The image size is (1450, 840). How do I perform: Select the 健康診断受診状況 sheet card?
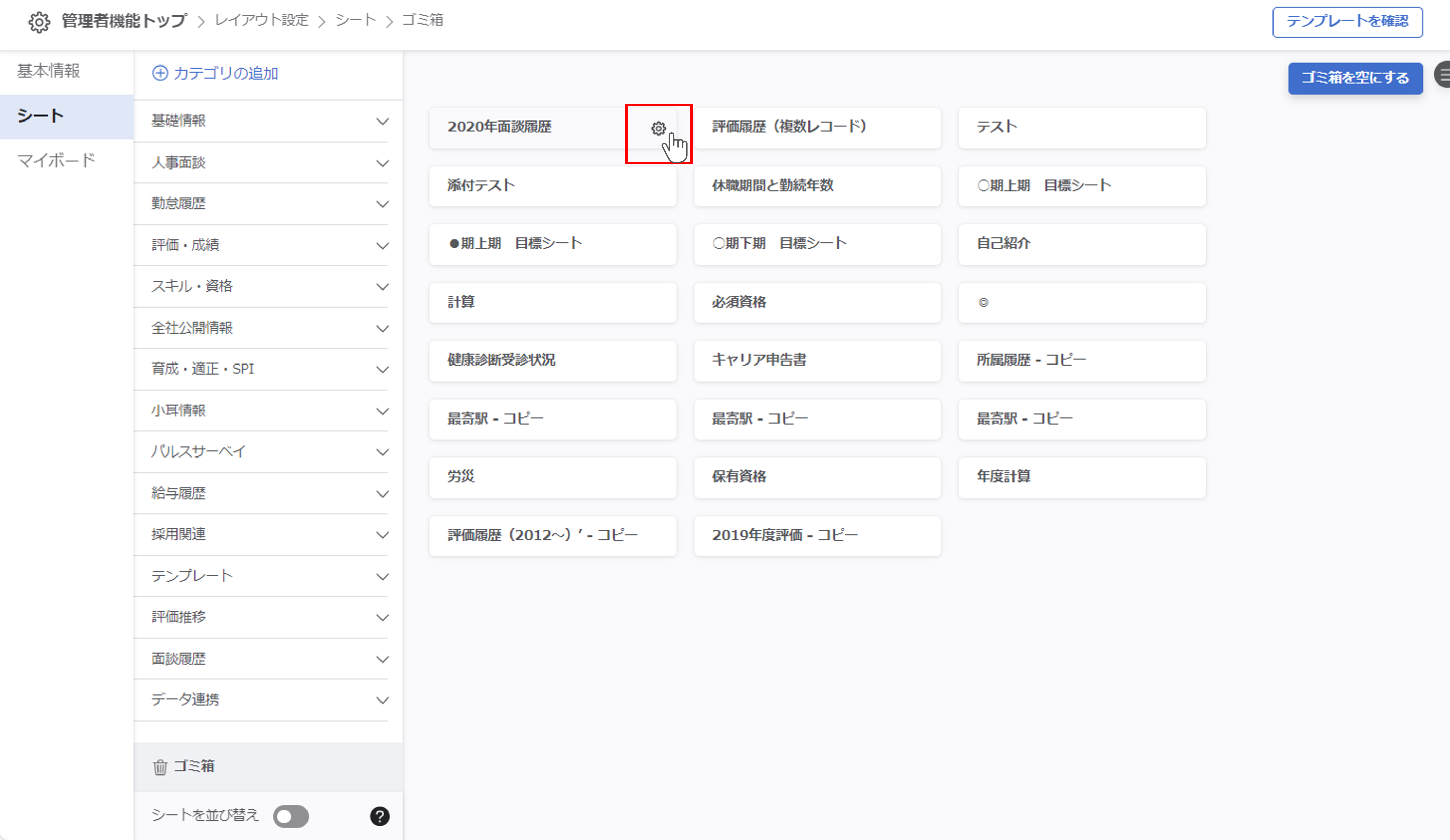(552, 361)
